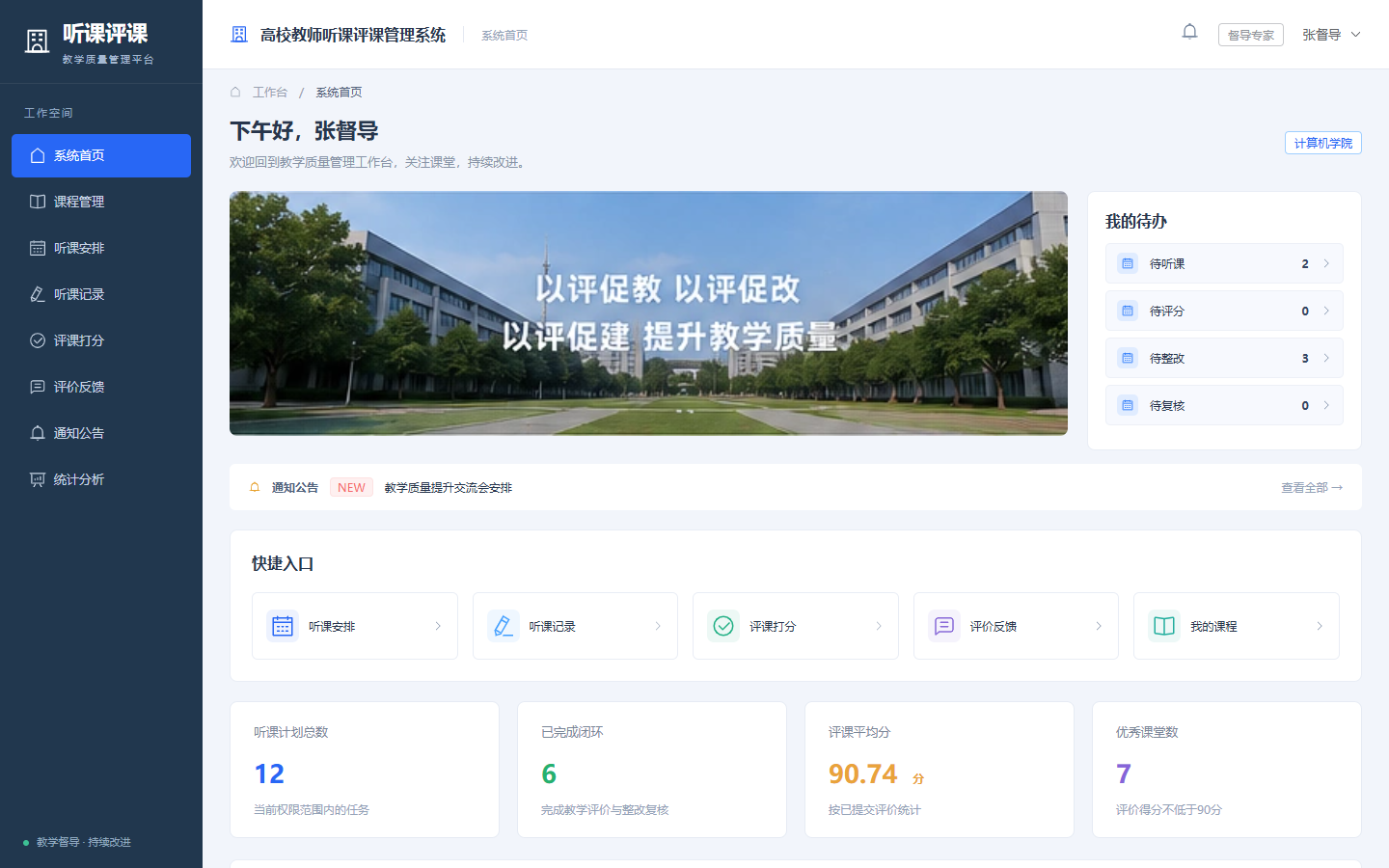Click the notification bell icon
1389x868 pixels.
(x=1189, y=32)
